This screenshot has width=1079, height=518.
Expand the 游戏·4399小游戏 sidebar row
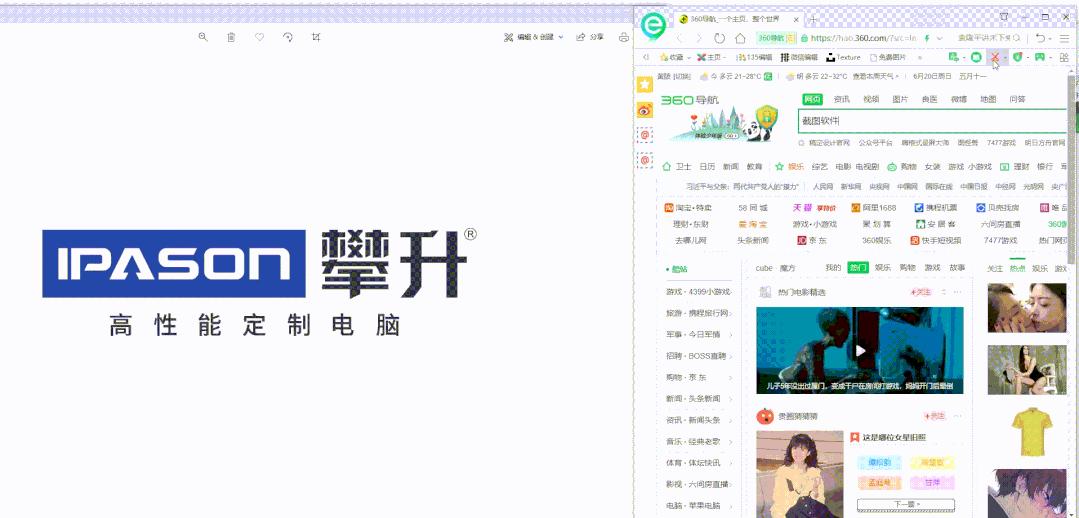coord(700,292)
